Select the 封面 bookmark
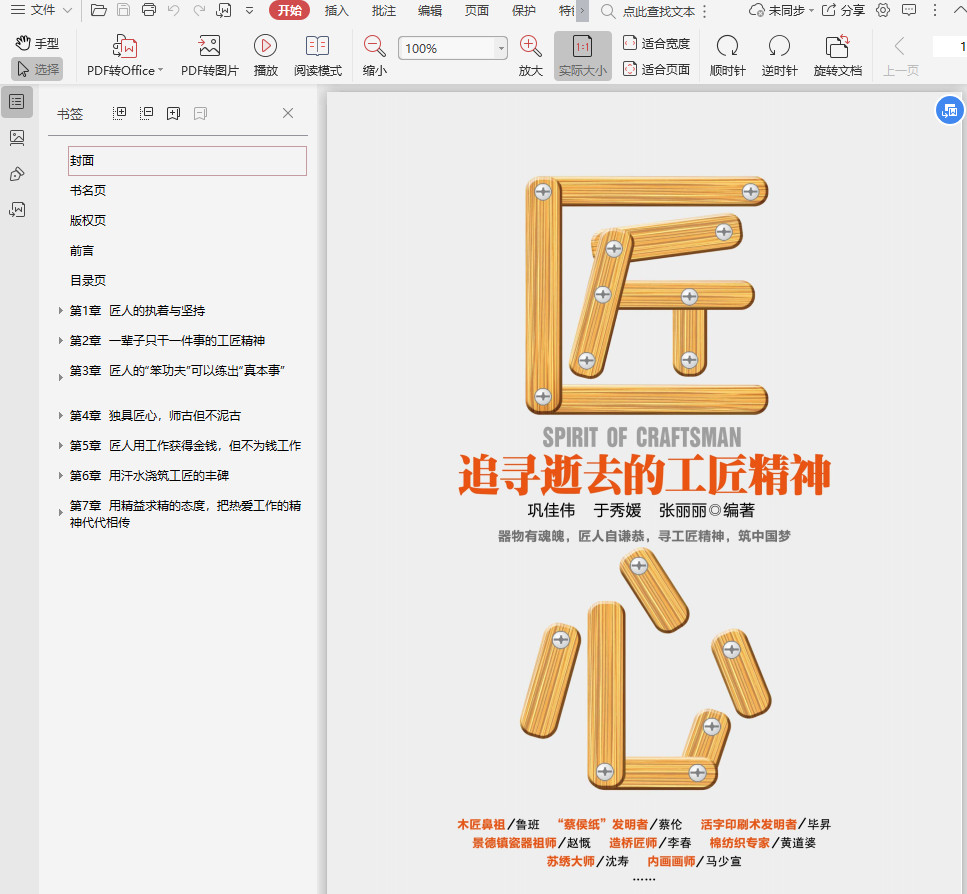 tap(187, 161)
